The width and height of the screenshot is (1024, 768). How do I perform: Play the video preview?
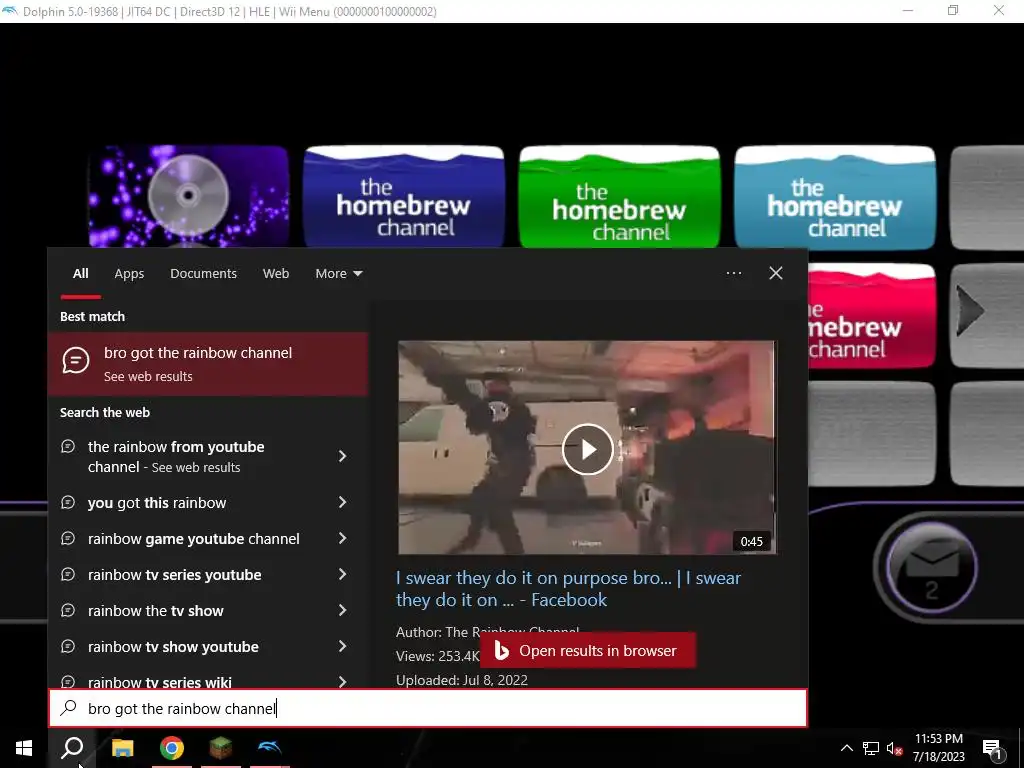(x=587, y=449)
